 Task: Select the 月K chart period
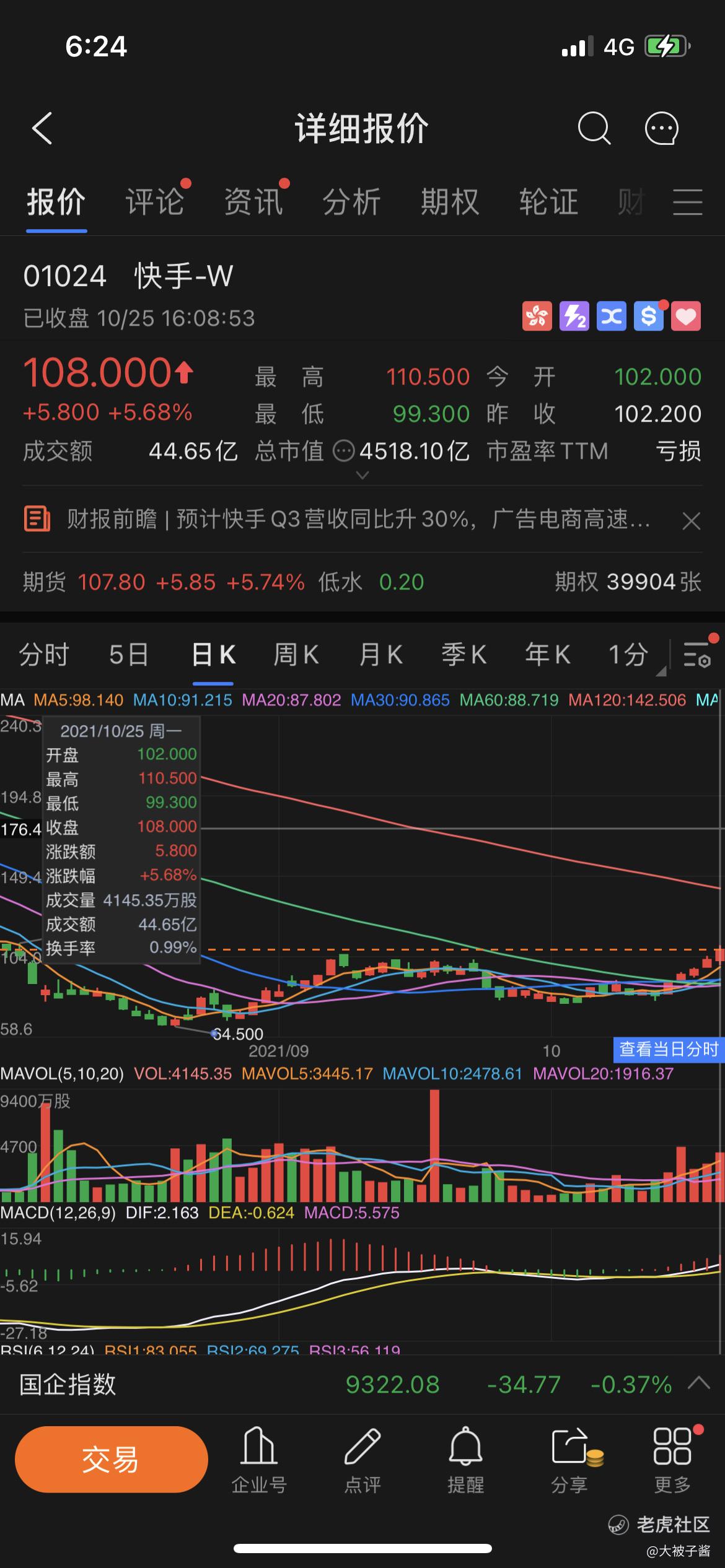(x=381, y=655)
